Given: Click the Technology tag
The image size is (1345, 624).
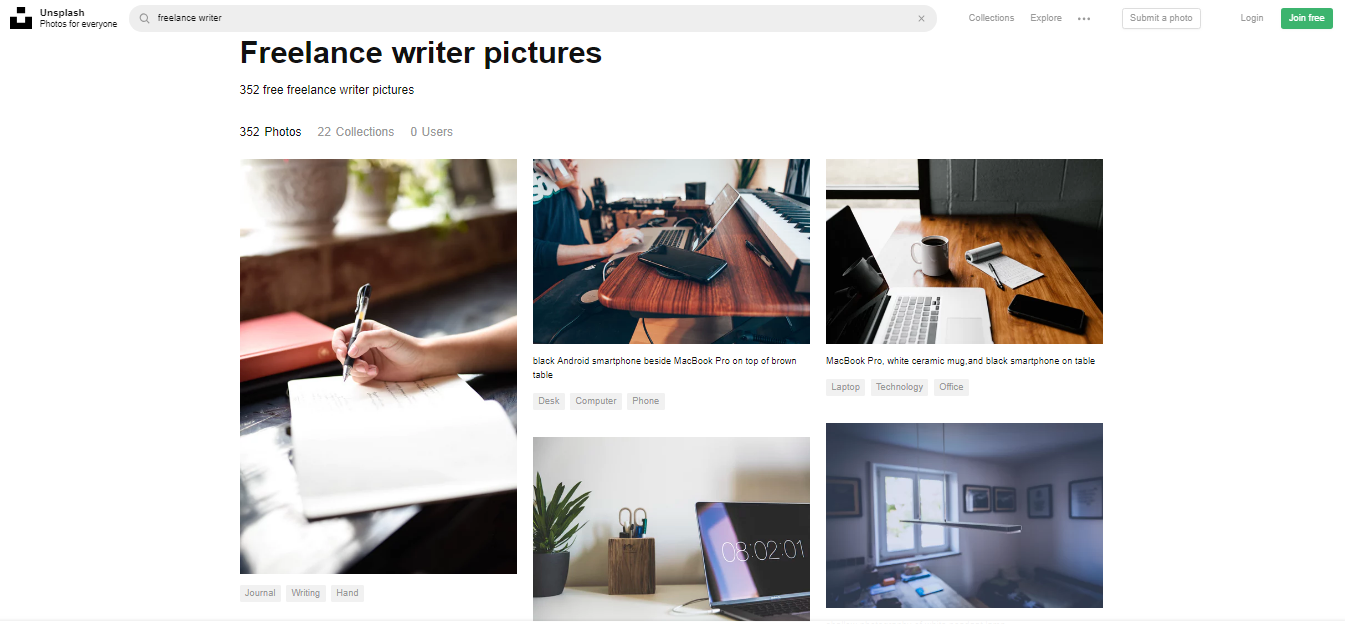Looking at the screenshot, I should pyautogui.click(x=899, y=387).
